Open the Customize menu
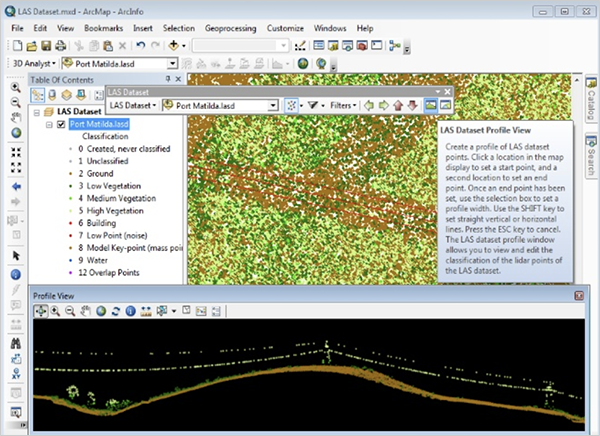 (285, 28)
